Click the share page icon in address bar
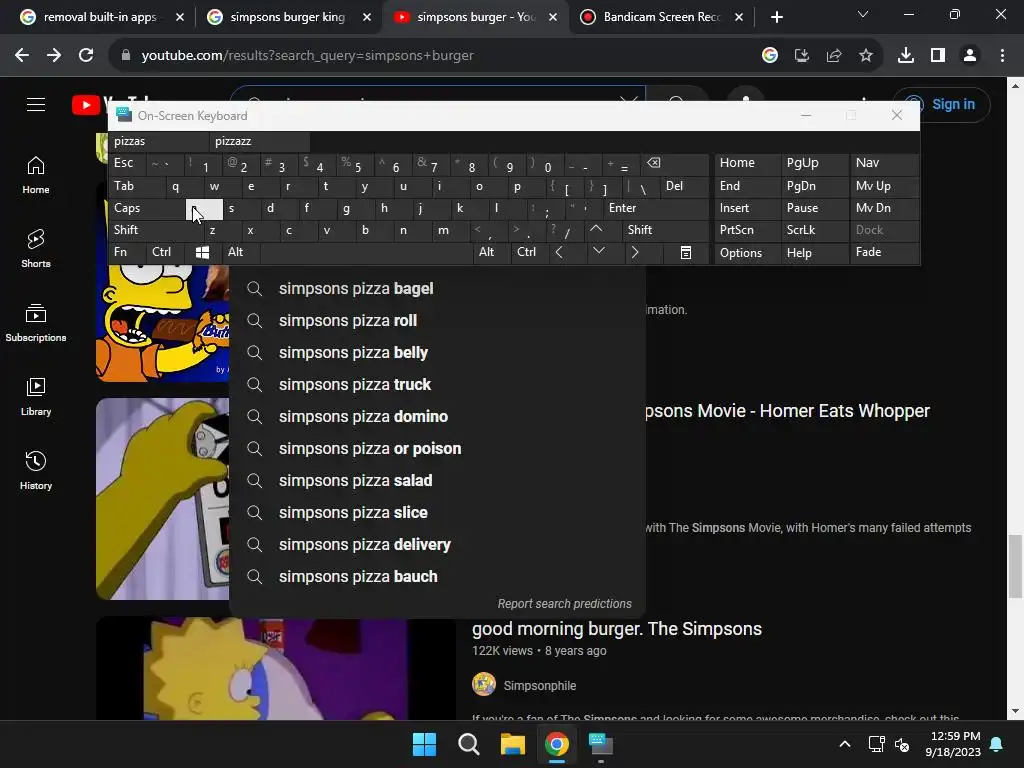 (834, 56)
